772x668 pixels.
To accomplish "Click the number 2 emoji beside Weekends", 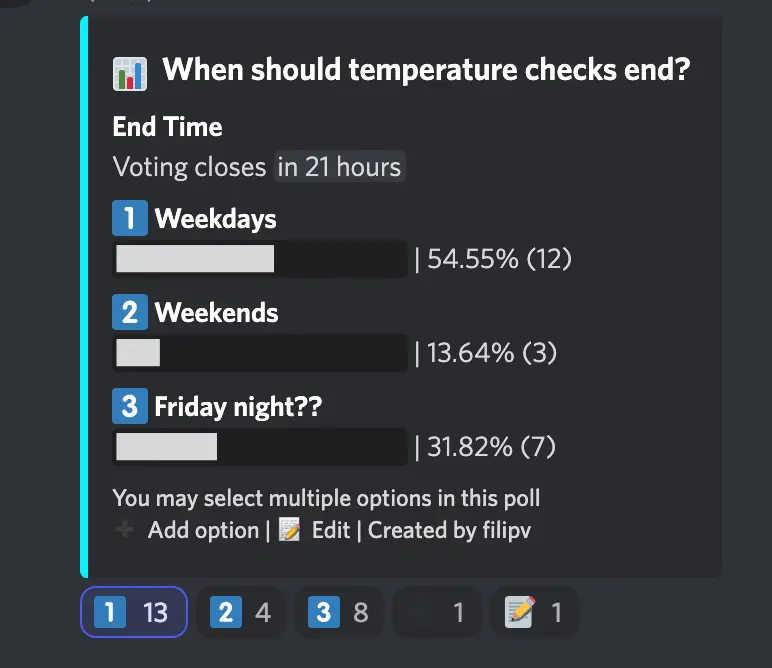I will (x=130, y=312).
